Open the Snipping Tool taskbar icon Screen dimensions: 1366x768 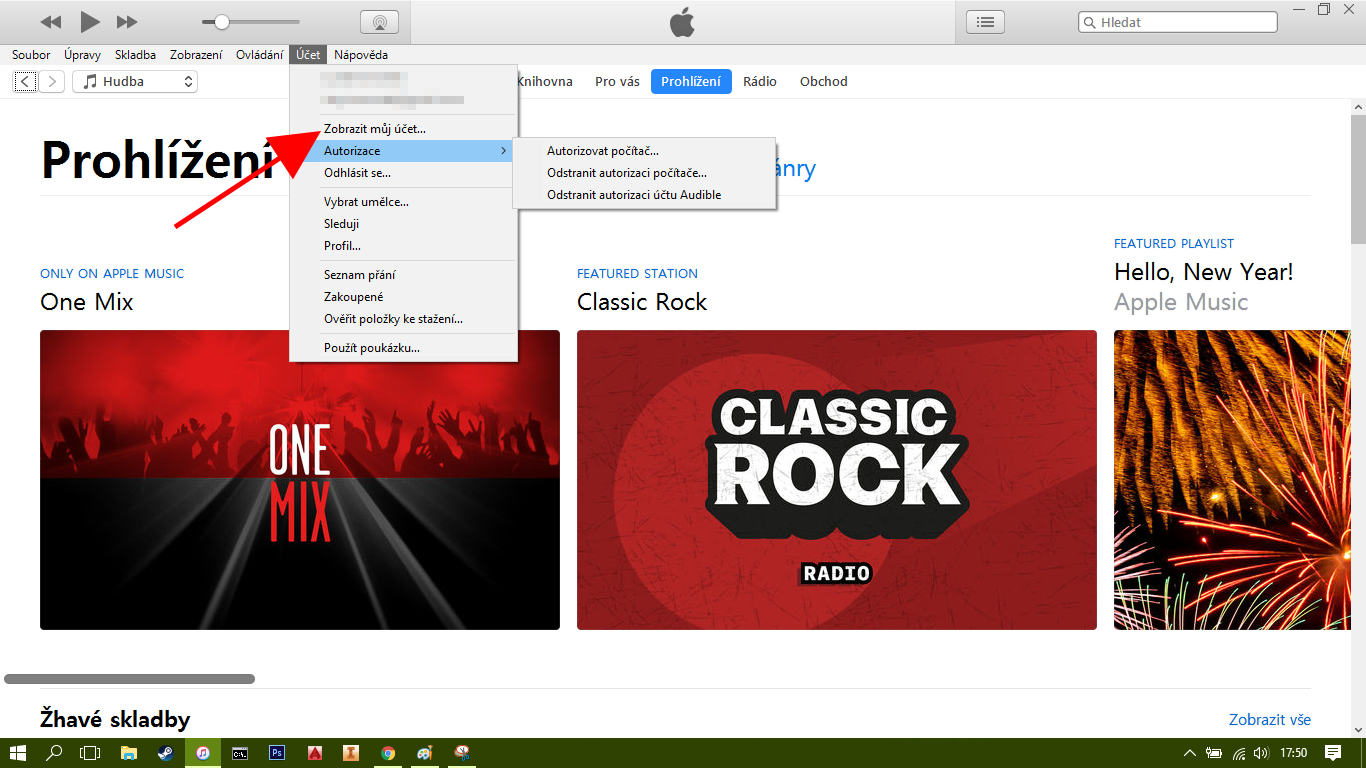[462, 753]
